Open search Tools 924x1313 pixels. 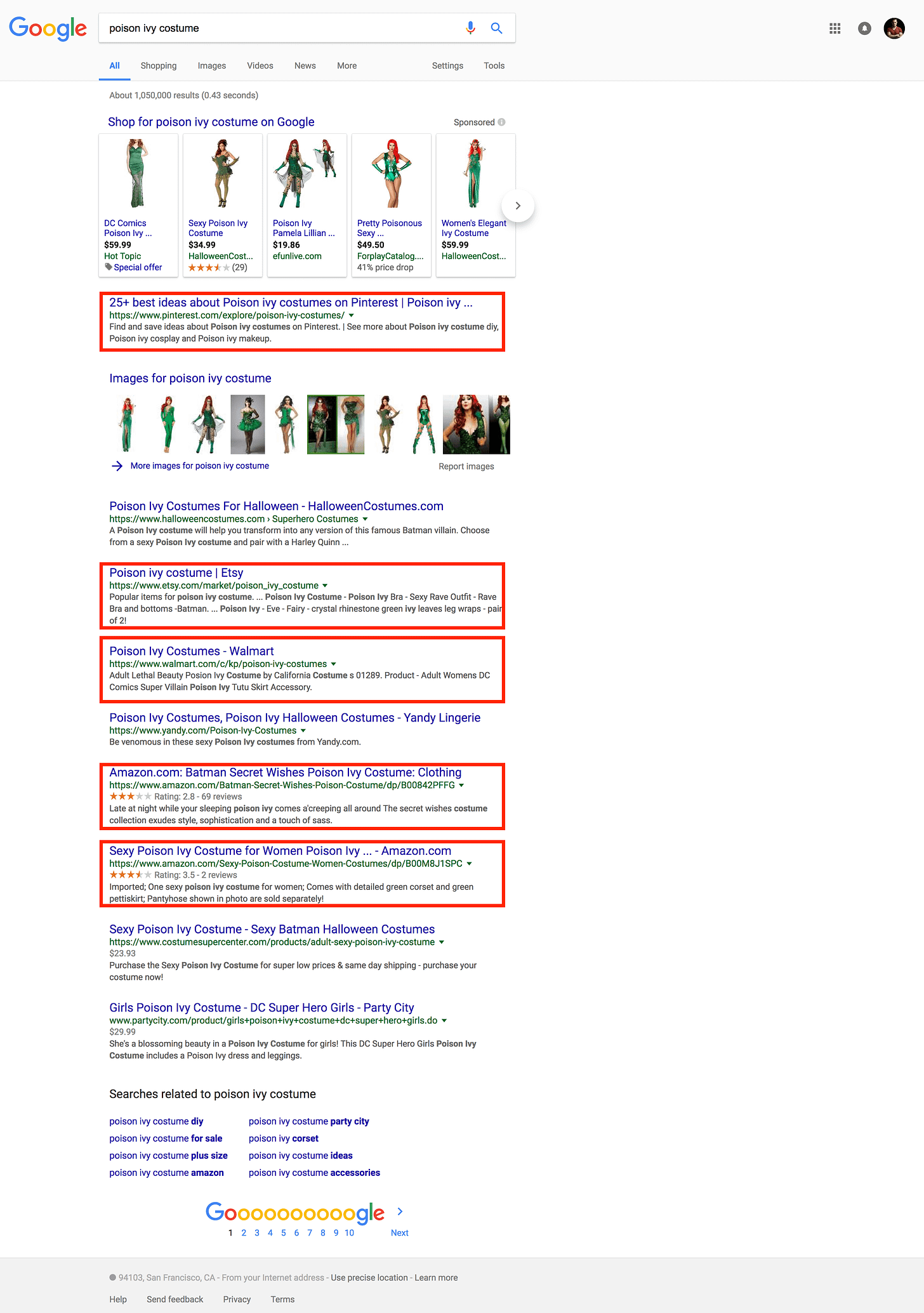(494, 65)
